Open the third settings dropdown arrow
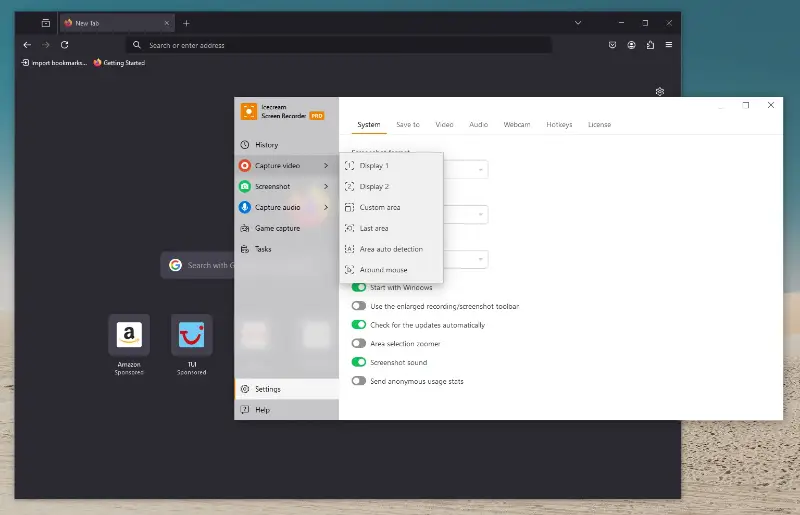Screen dimensions: 800x515 tap(480, 259)
